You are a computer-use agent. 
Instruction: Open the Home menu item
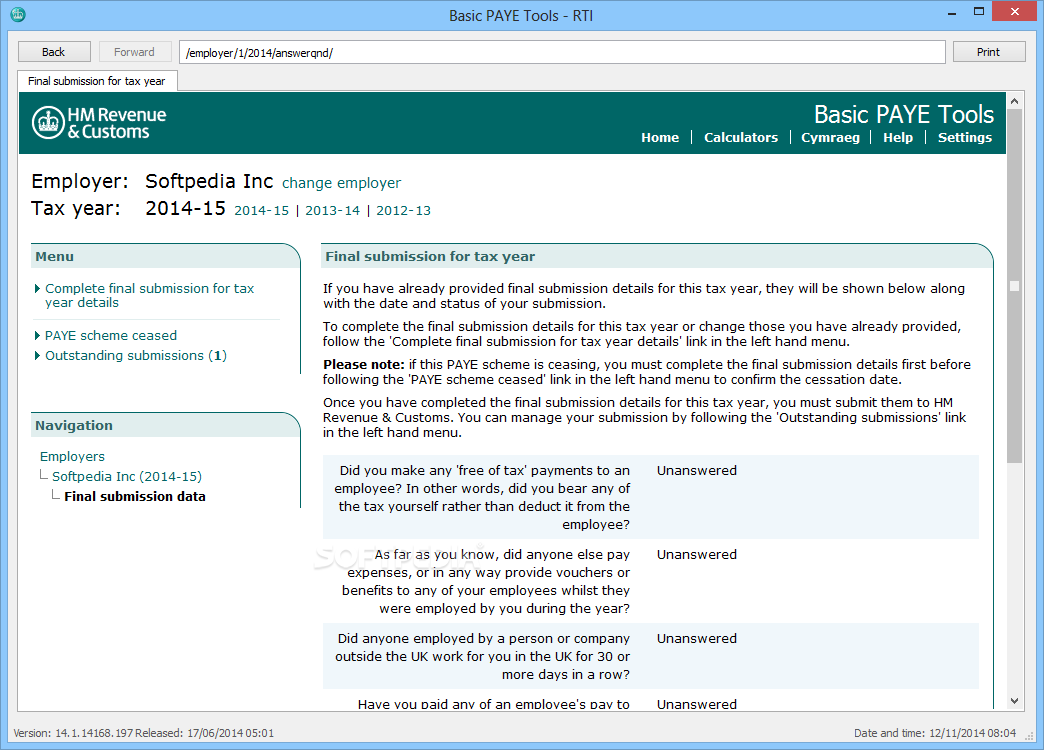660,137
